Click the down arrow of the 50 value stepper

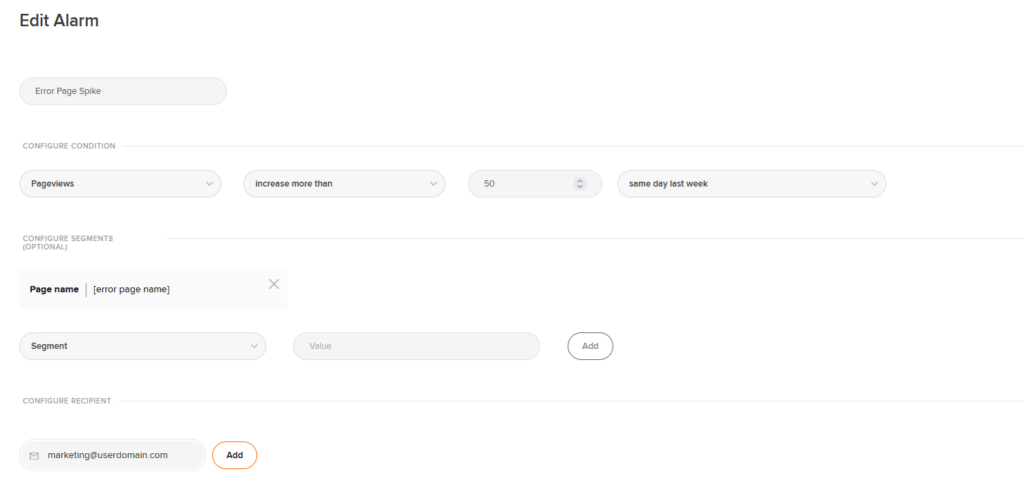[x=580, y=187]
